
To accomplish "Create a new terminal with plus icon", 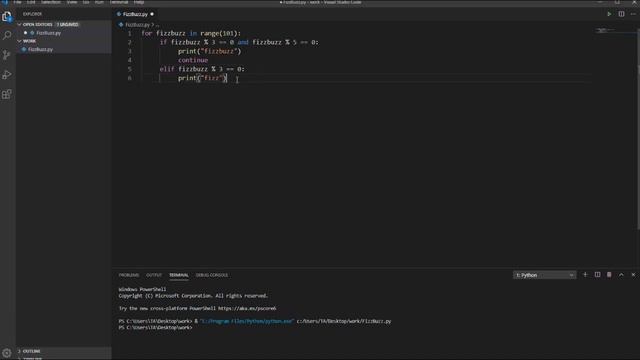I will (x=585, y=275).
